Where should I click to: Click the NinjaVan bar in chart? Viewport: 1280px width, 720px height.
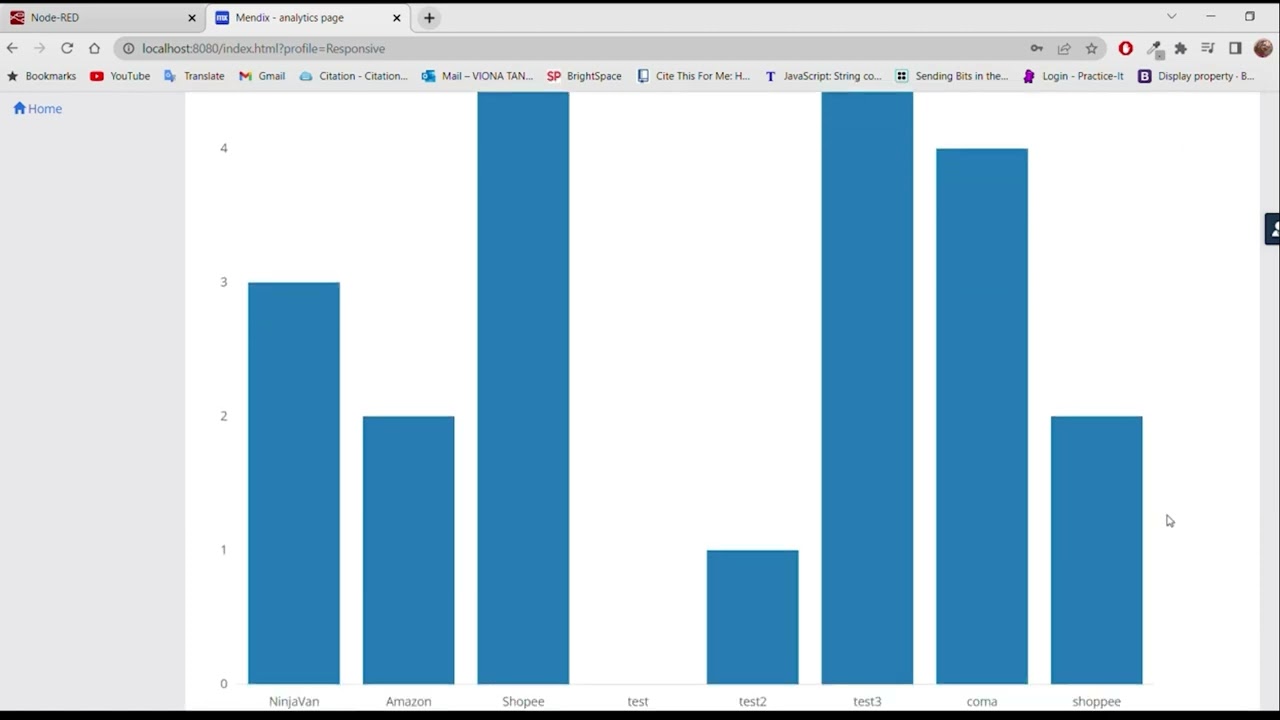294,483
